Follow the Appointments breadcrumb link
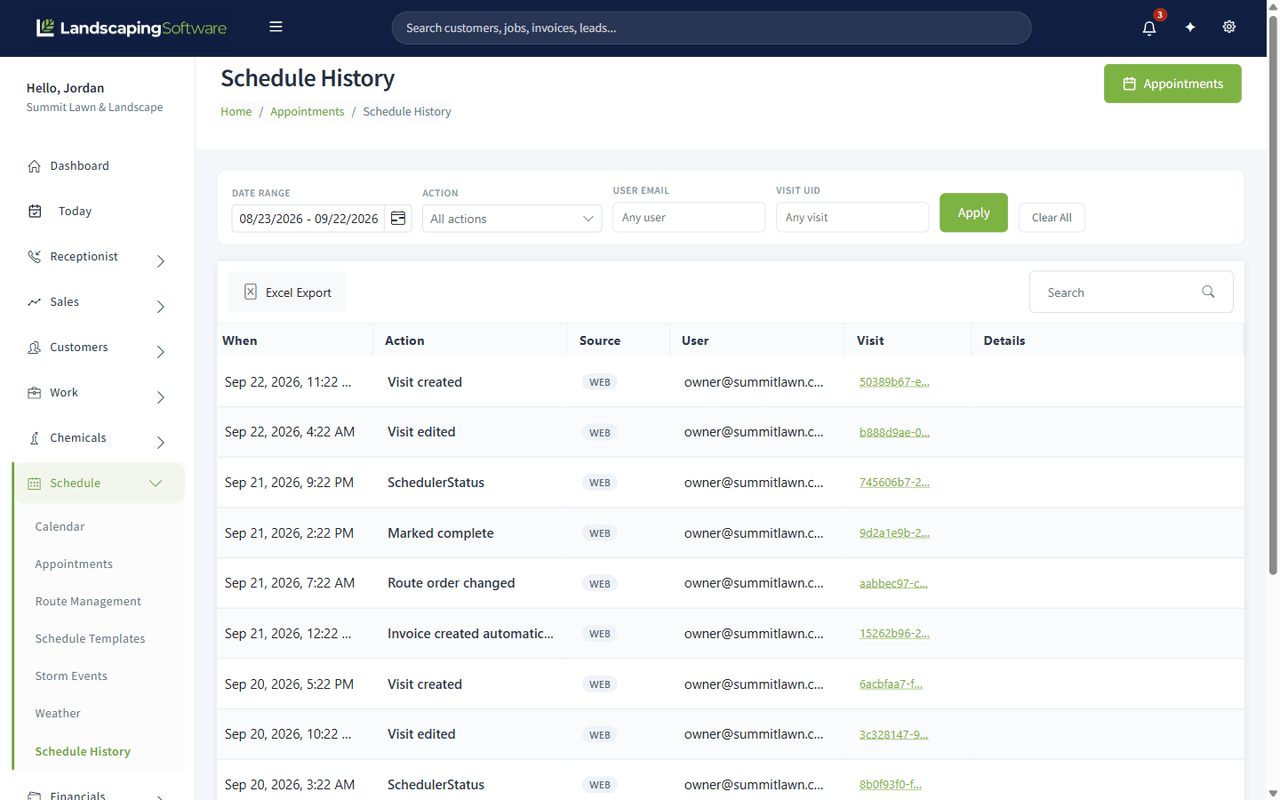This screenshot has width=1280, height=800. pyautogui.click(x=307, y=111)
